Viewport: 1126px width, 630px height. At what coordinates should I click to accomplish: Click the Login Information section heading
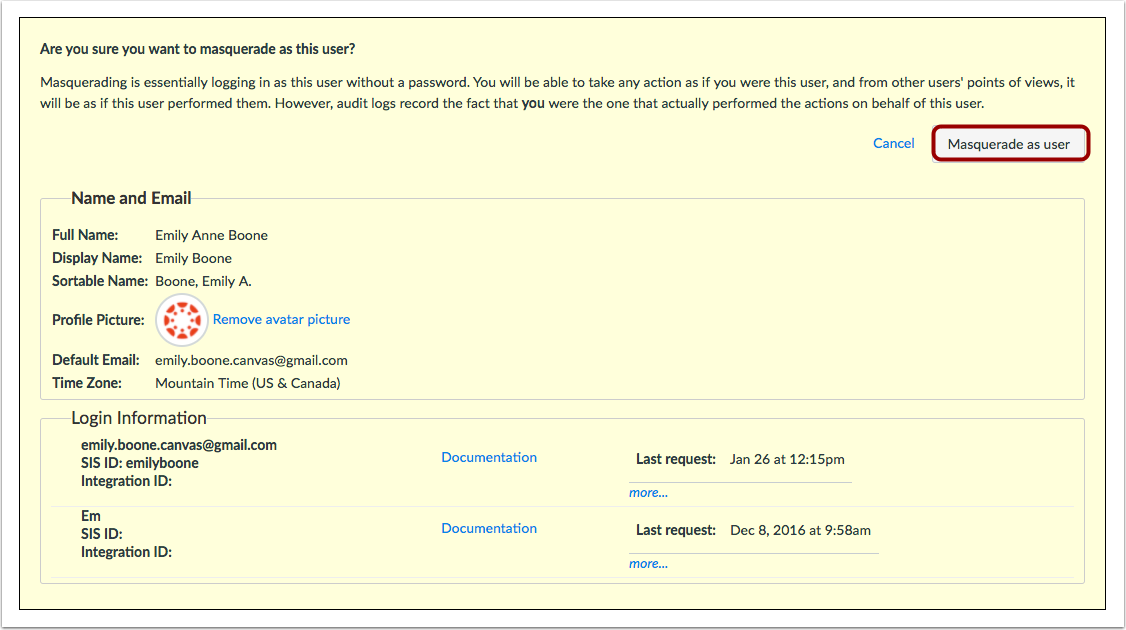(x=139, y=418)
